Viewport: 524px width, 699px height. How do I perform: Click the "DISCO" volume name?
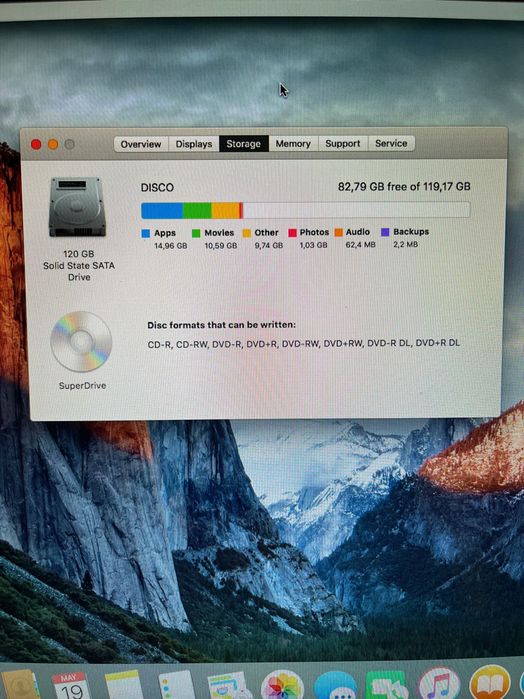coord(157,188)
